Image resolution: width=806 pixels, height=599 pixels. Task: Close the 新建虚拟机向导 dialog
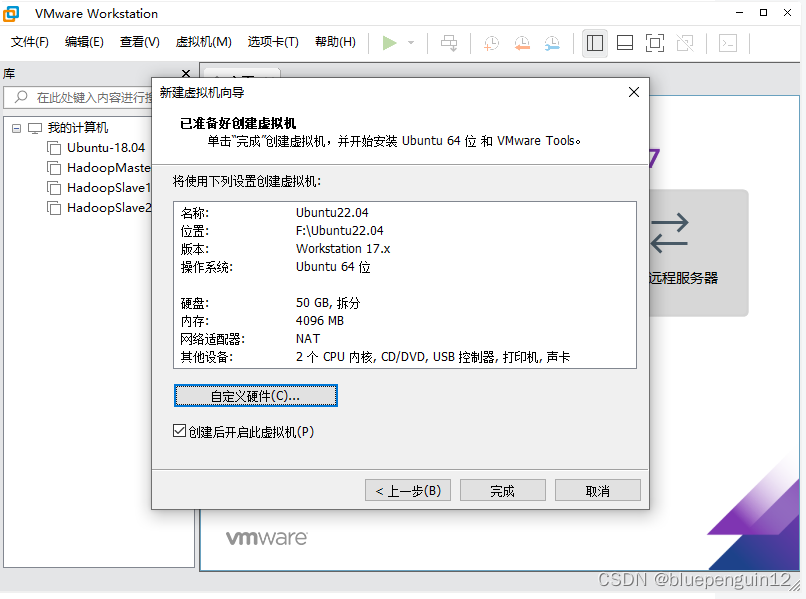pos(634,92)
